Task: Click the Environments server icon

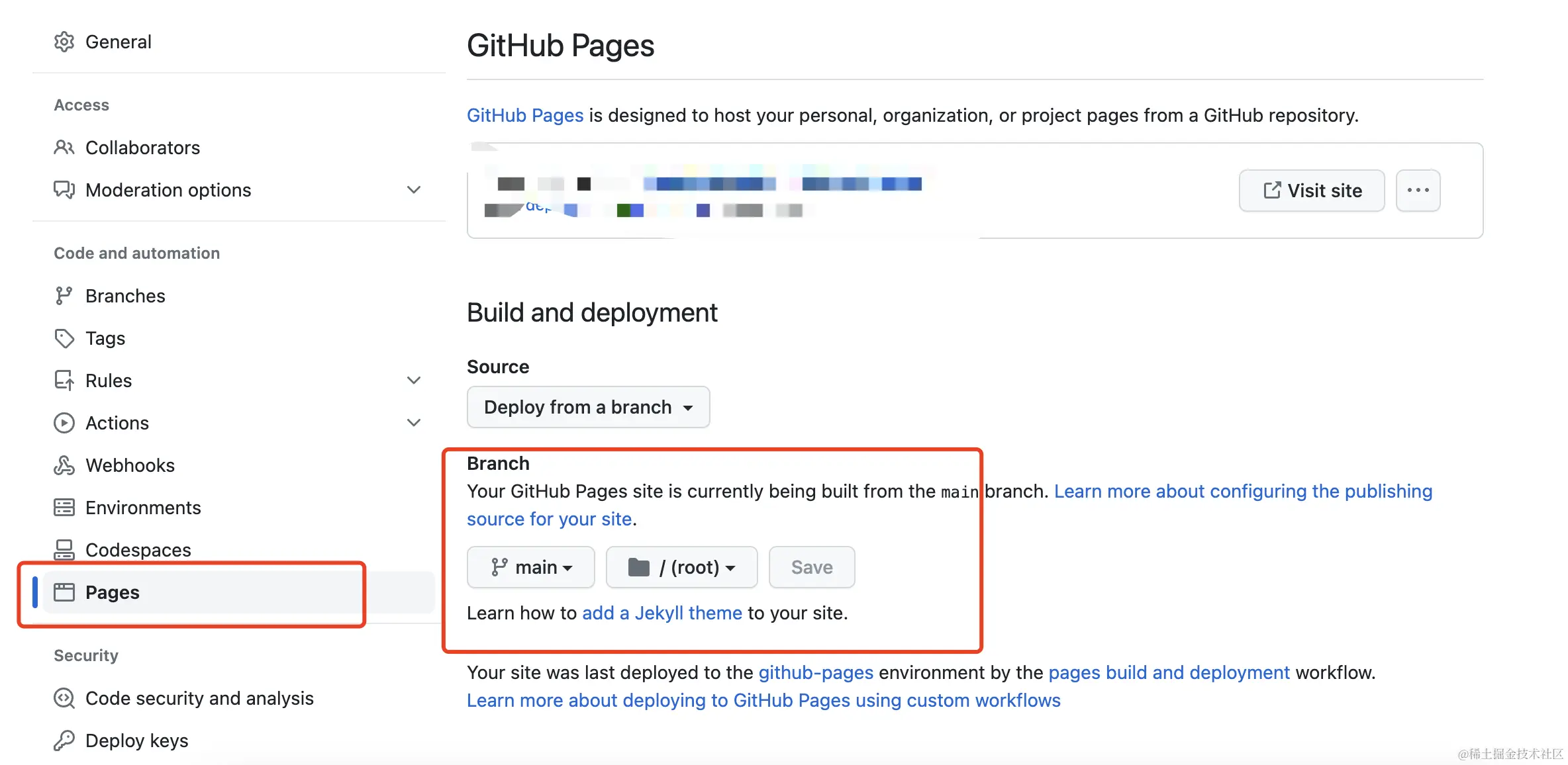Action: pyautogui.click(x=64, y=508)
